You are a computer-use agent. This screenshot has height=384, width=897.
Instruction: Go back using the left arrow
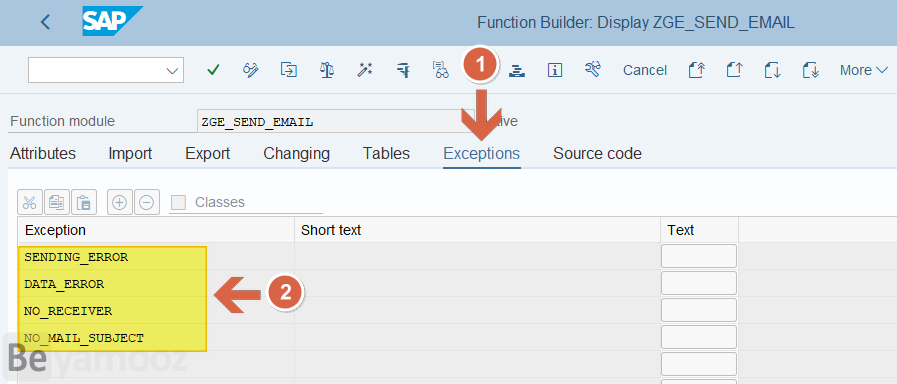(46, 22)
